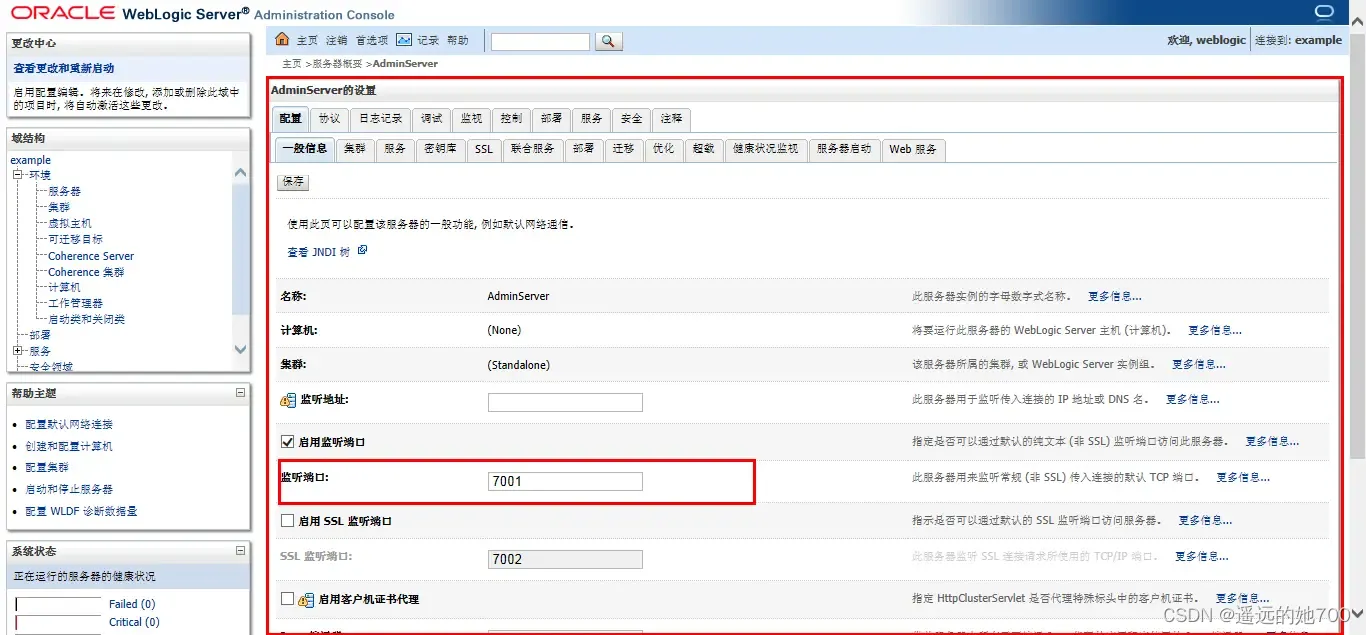This screenshot has height=635, width=1366.
Task: Open the 超载 sub-tab
Action: tap(703, 149)
